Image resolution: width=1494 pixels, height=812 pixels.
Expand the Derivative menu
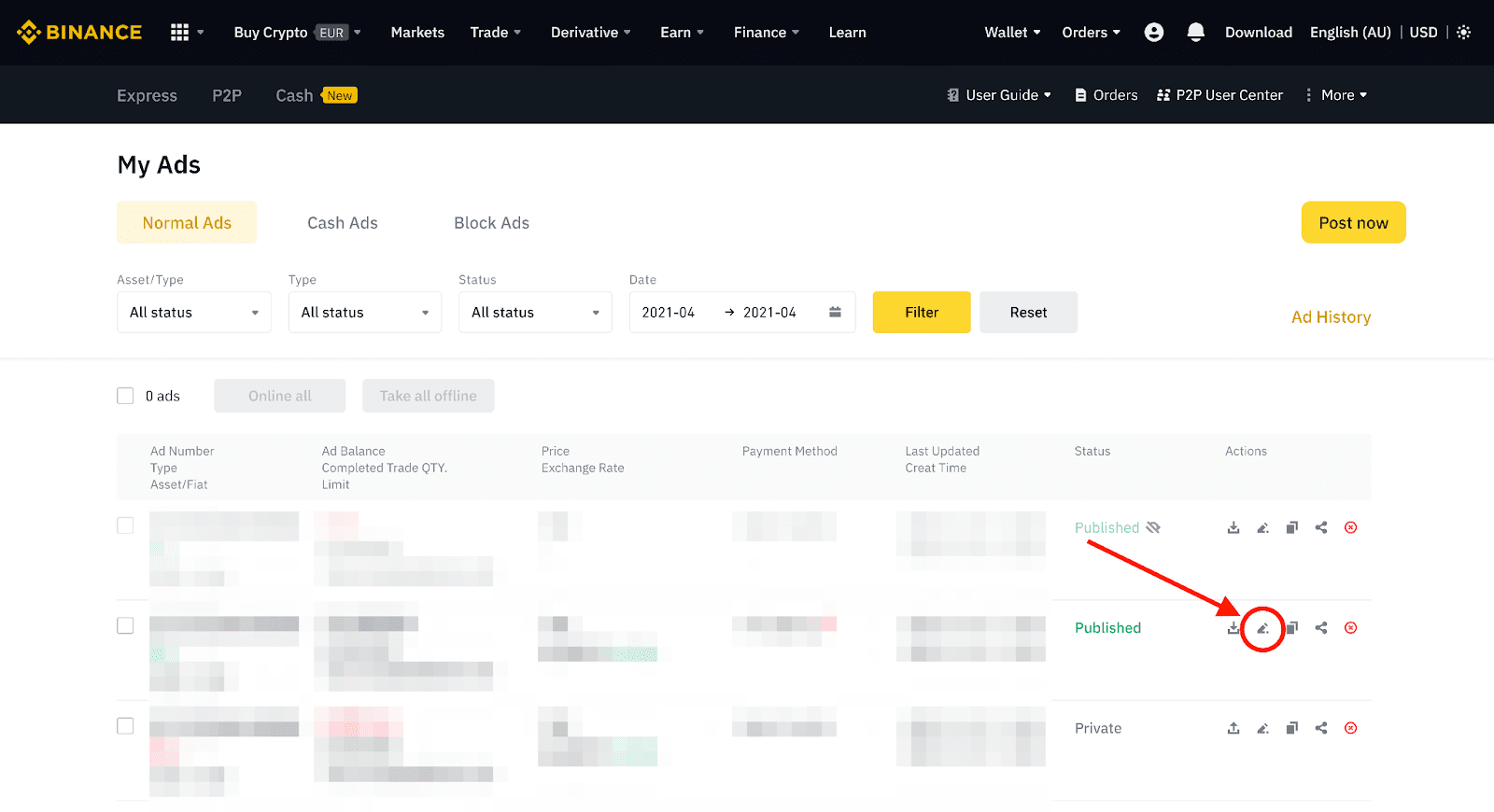point(591,33)
